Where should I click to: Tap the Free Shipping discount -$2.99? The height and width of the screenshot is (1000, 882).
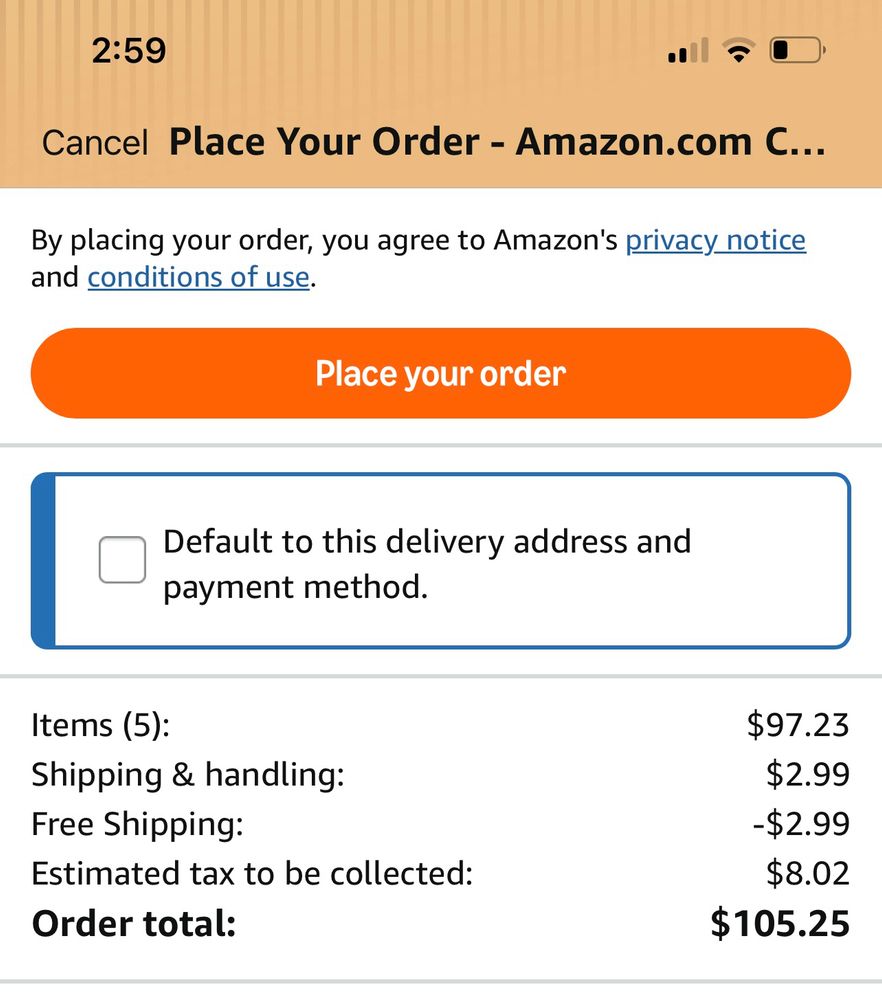point(802,824)
